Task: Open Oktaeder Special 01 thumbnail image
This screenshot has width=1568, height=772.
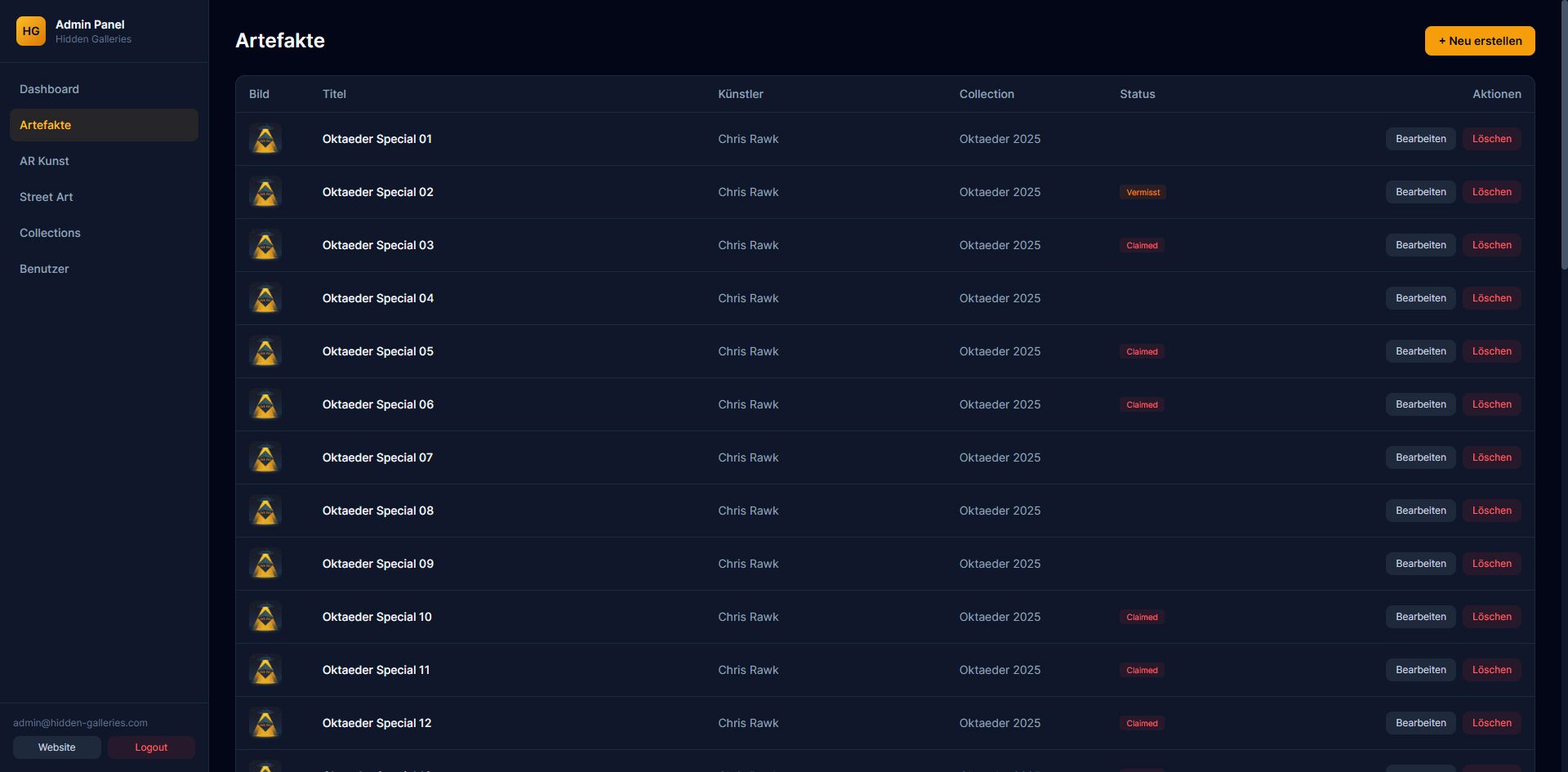Action: (265, 139)
